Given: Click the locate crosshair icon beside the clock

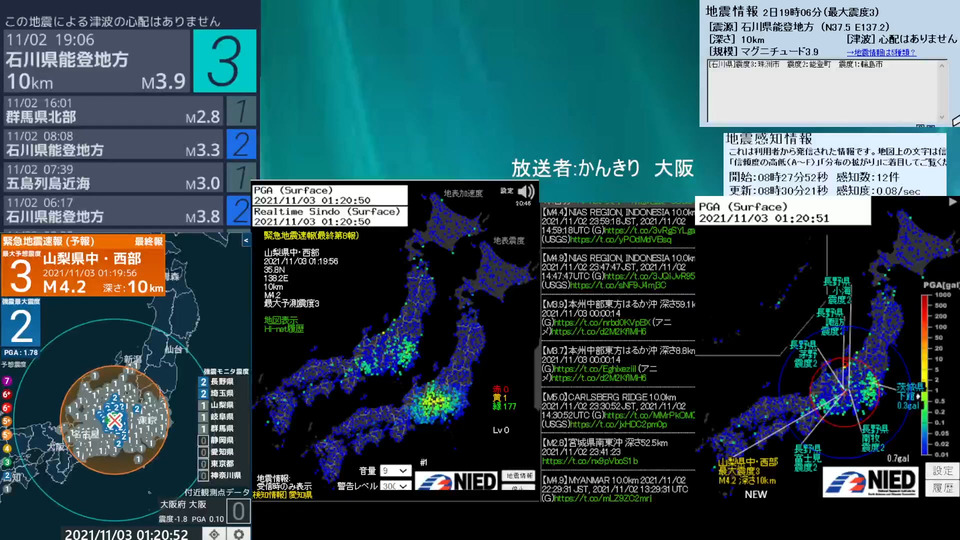Looking at the screenshot, I should pos(214,533).
